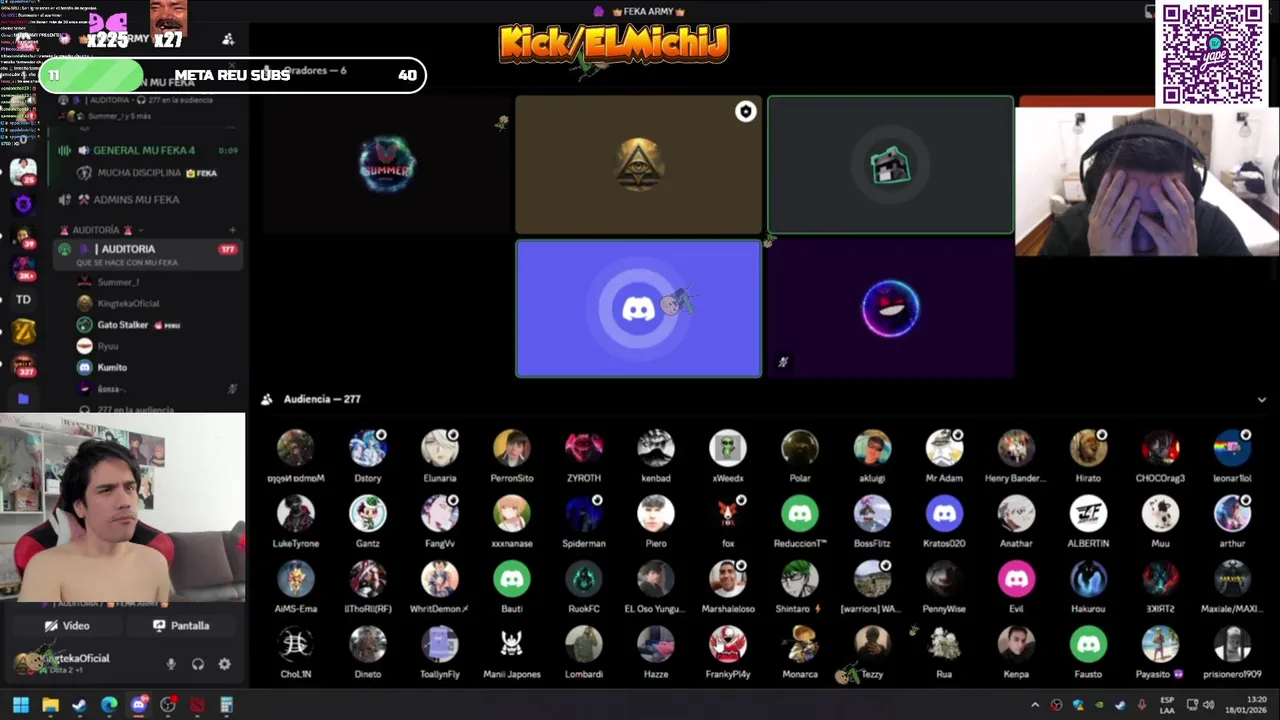Screen dimensions: 1280x720
Task: Select the Summer speaker tile
Action: click(x=387, y=165)
